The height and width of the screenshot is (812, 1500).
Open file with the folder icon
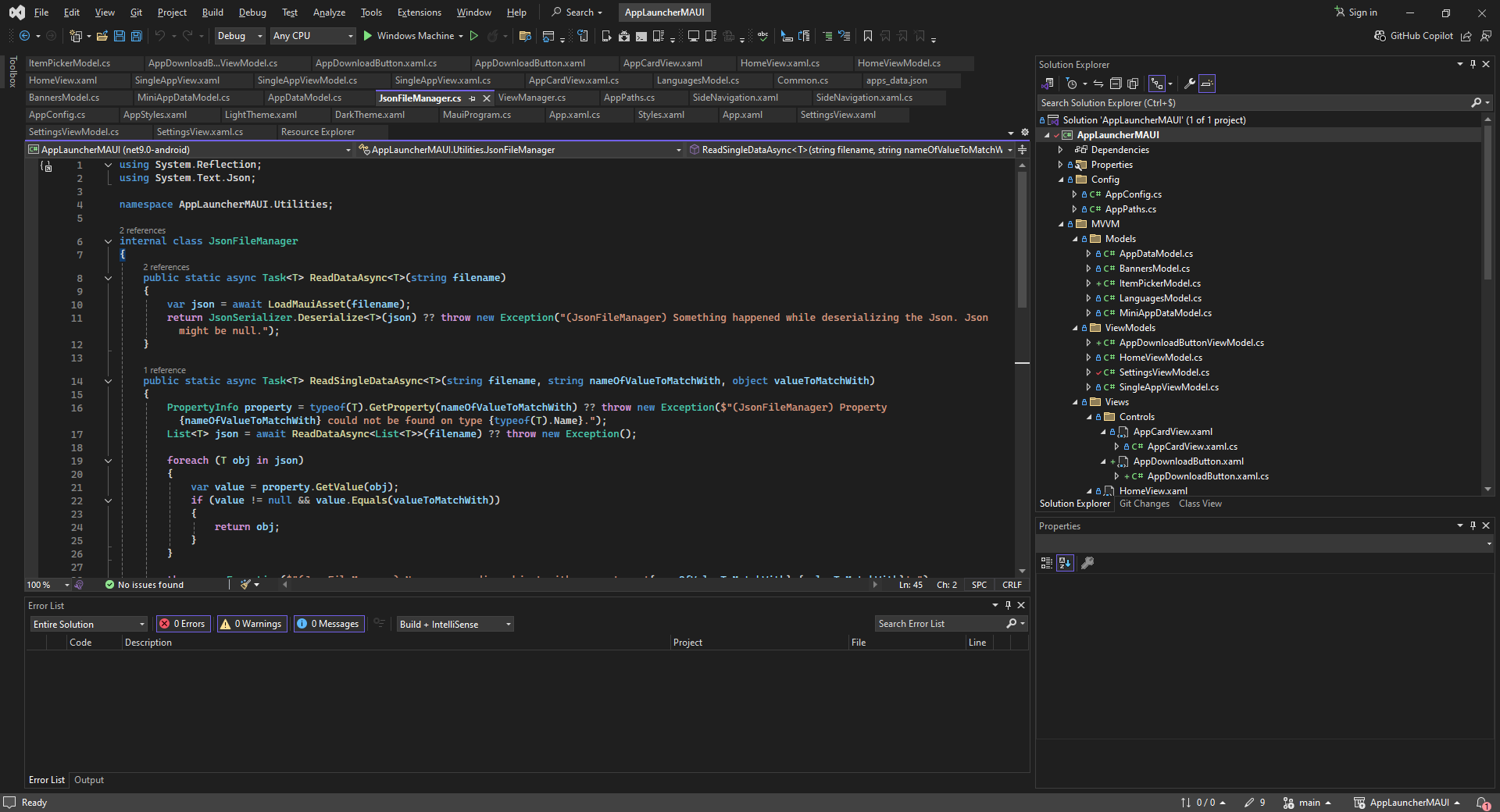click(102, 36)
